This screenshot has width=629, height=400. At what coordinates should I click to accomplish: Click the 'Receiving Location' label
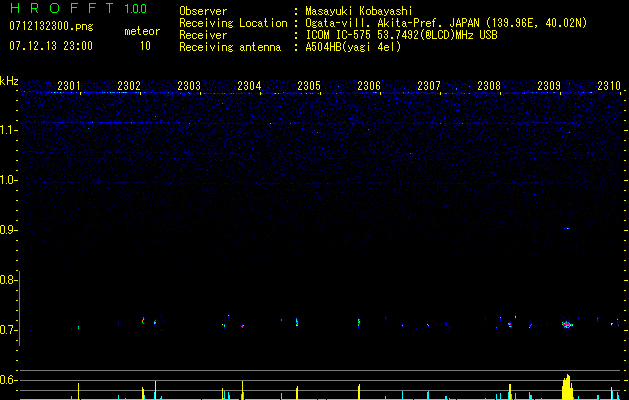[x=233, y=23]
